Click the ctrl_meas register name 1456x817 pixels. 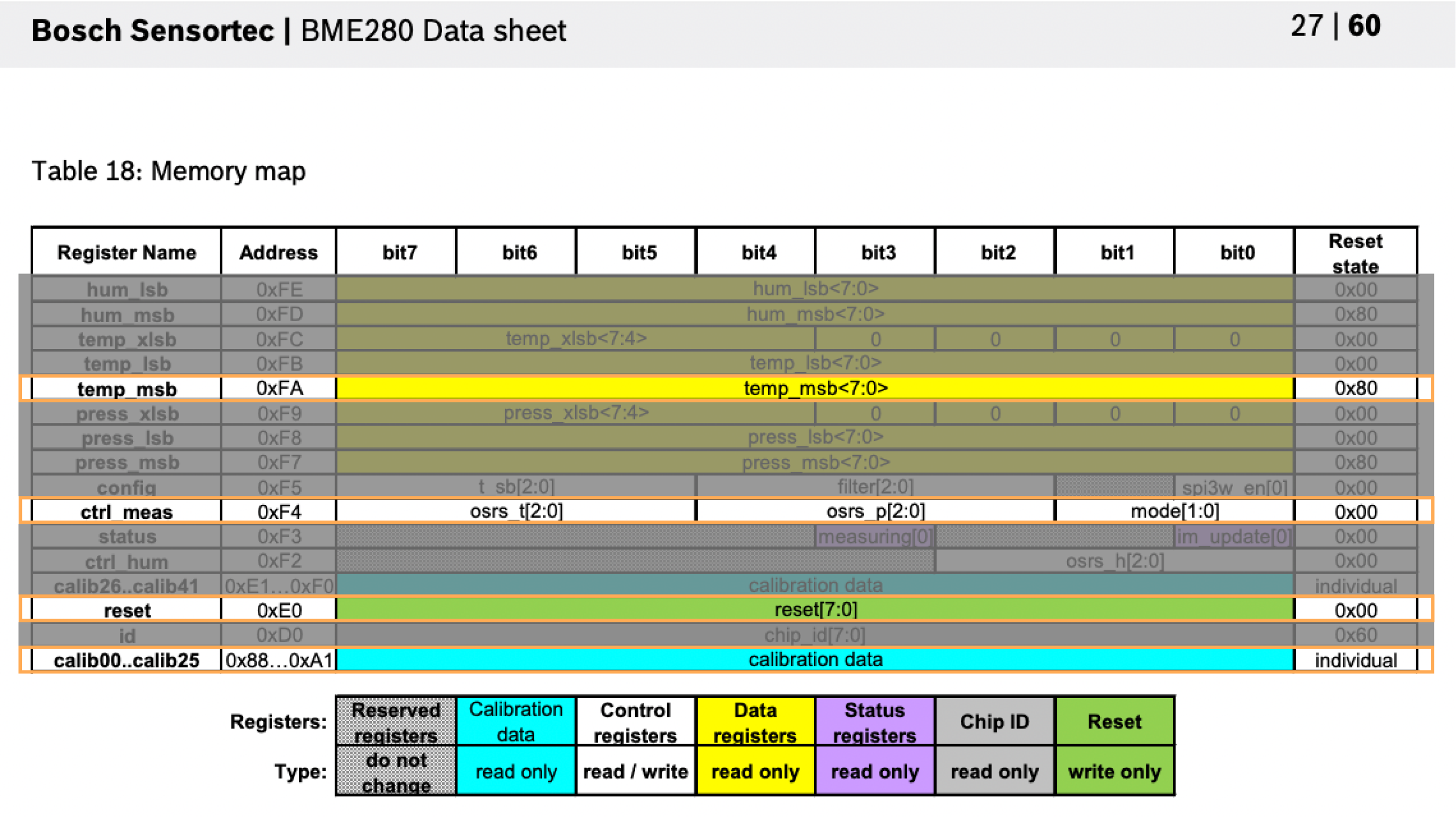pos(126,511)
